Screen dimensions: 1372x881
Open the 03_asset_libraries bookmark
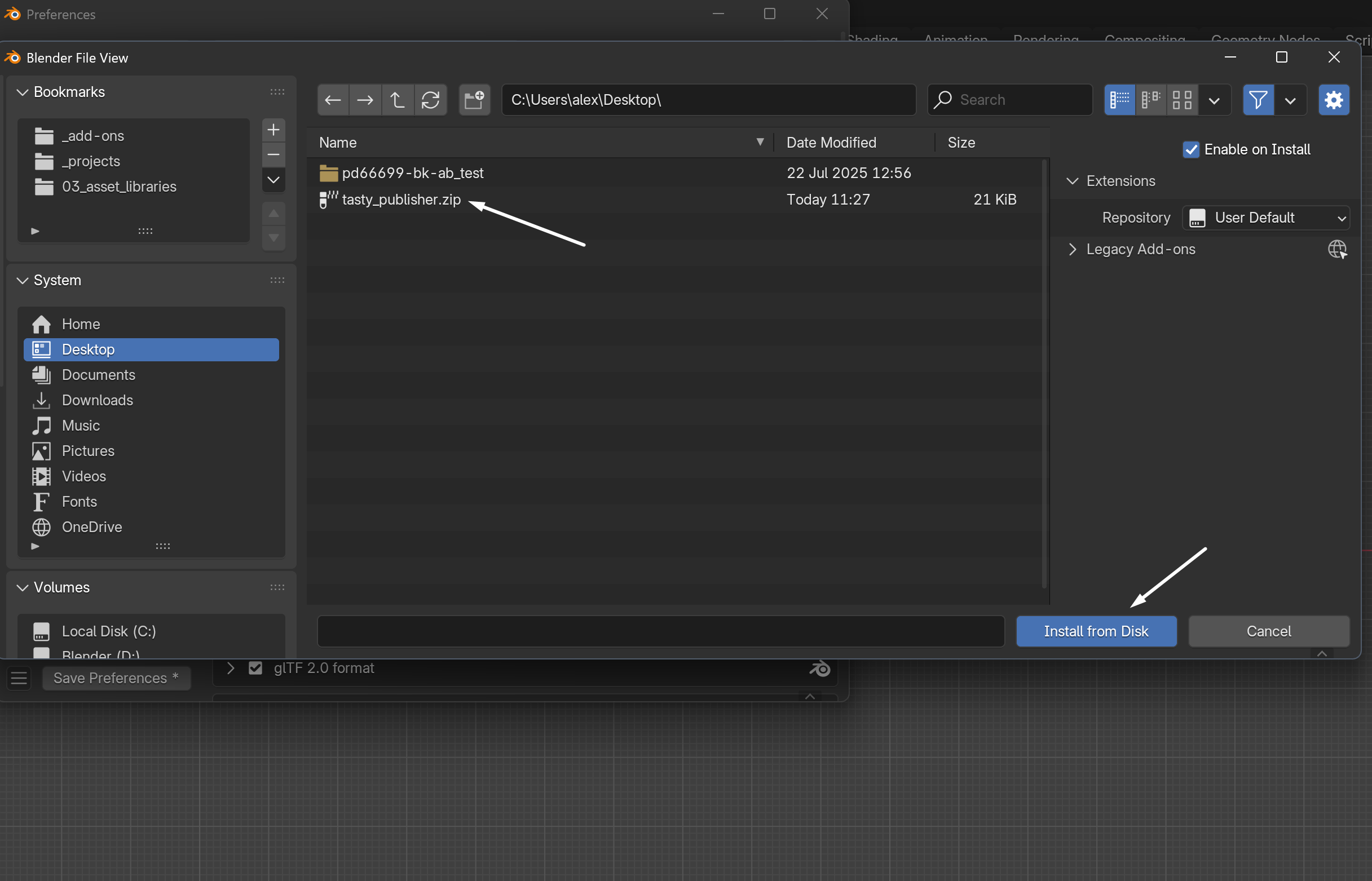pos(134,187)
